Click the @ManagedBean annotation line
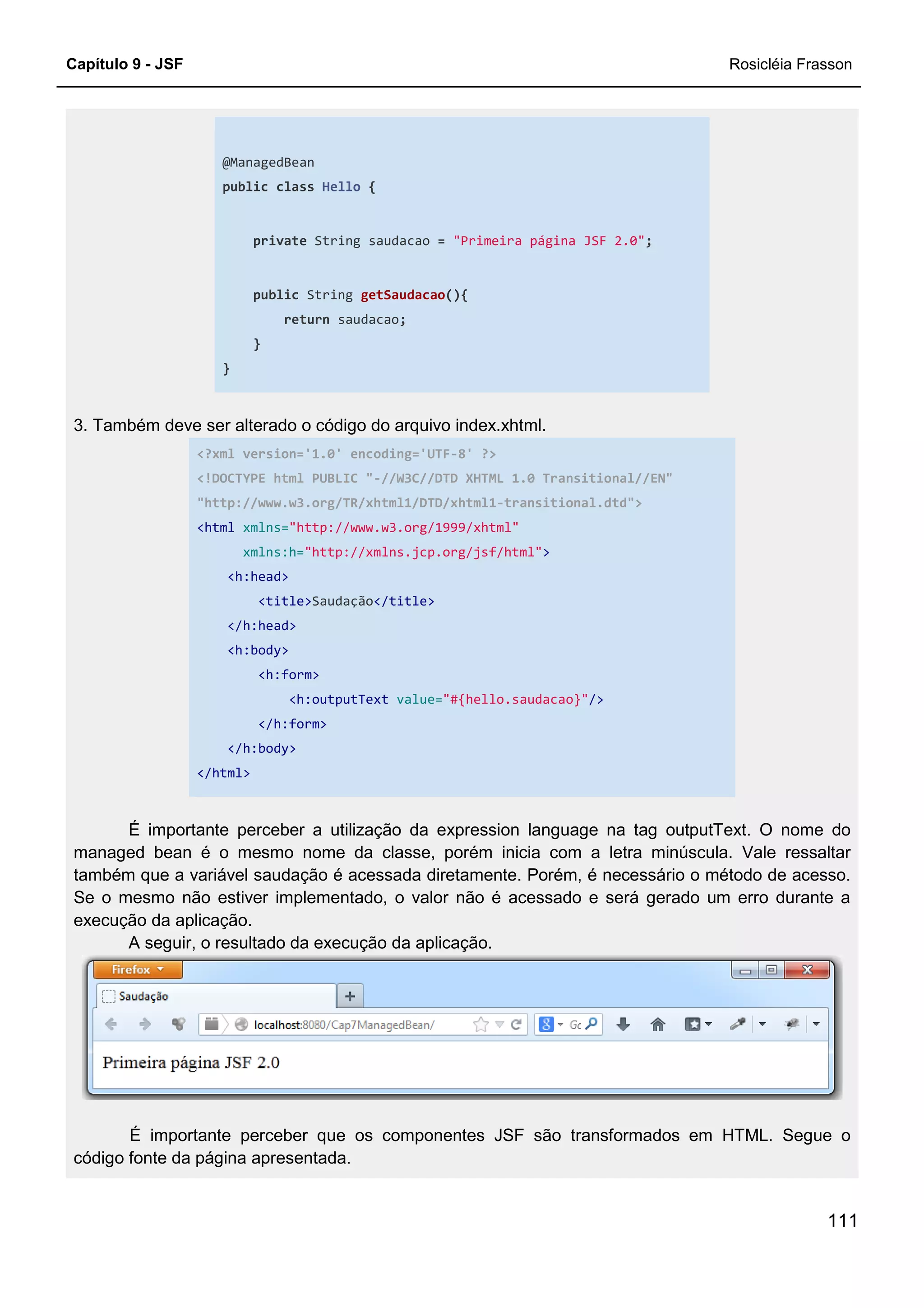The image size is (924, 1308). [268, 162]
